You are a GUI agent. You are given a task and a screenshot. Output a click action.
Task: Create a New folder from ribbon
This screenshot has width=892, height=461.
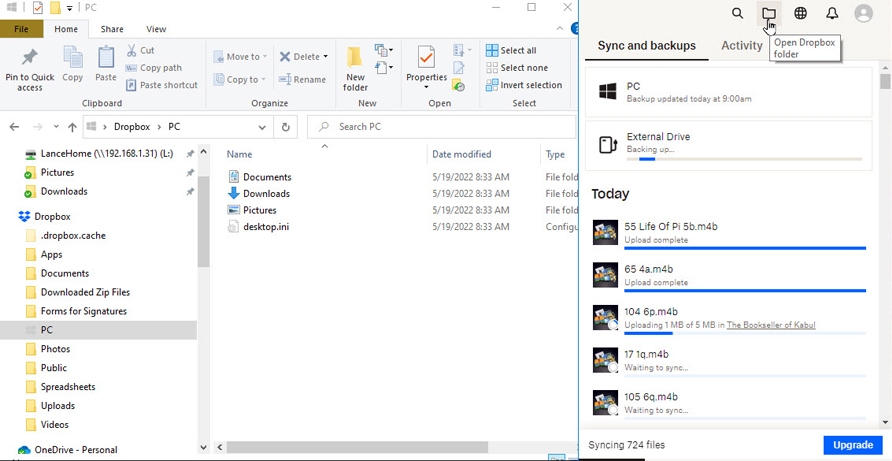pos(355,68)
